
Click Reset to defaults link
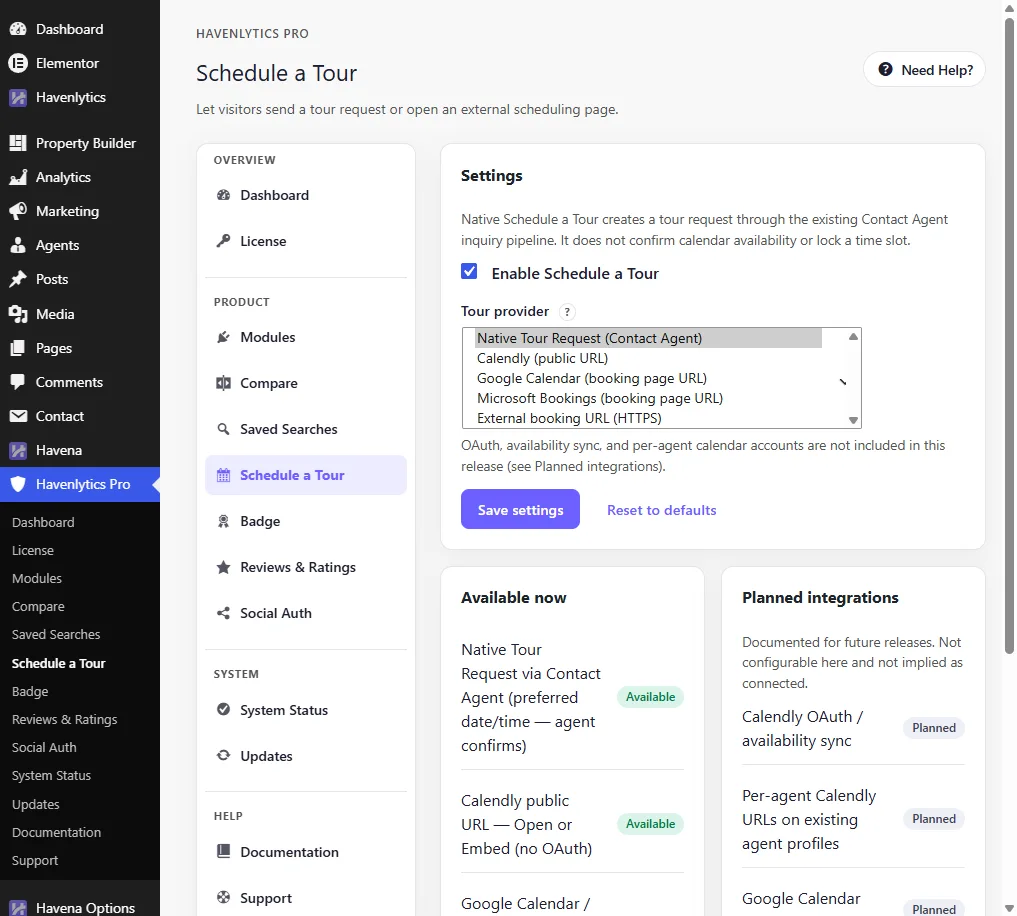(x=662, y=510)
